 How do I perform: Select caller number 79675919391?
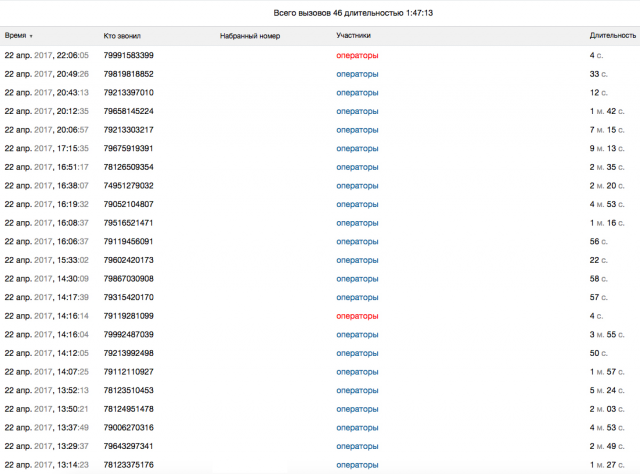(129, 148)
